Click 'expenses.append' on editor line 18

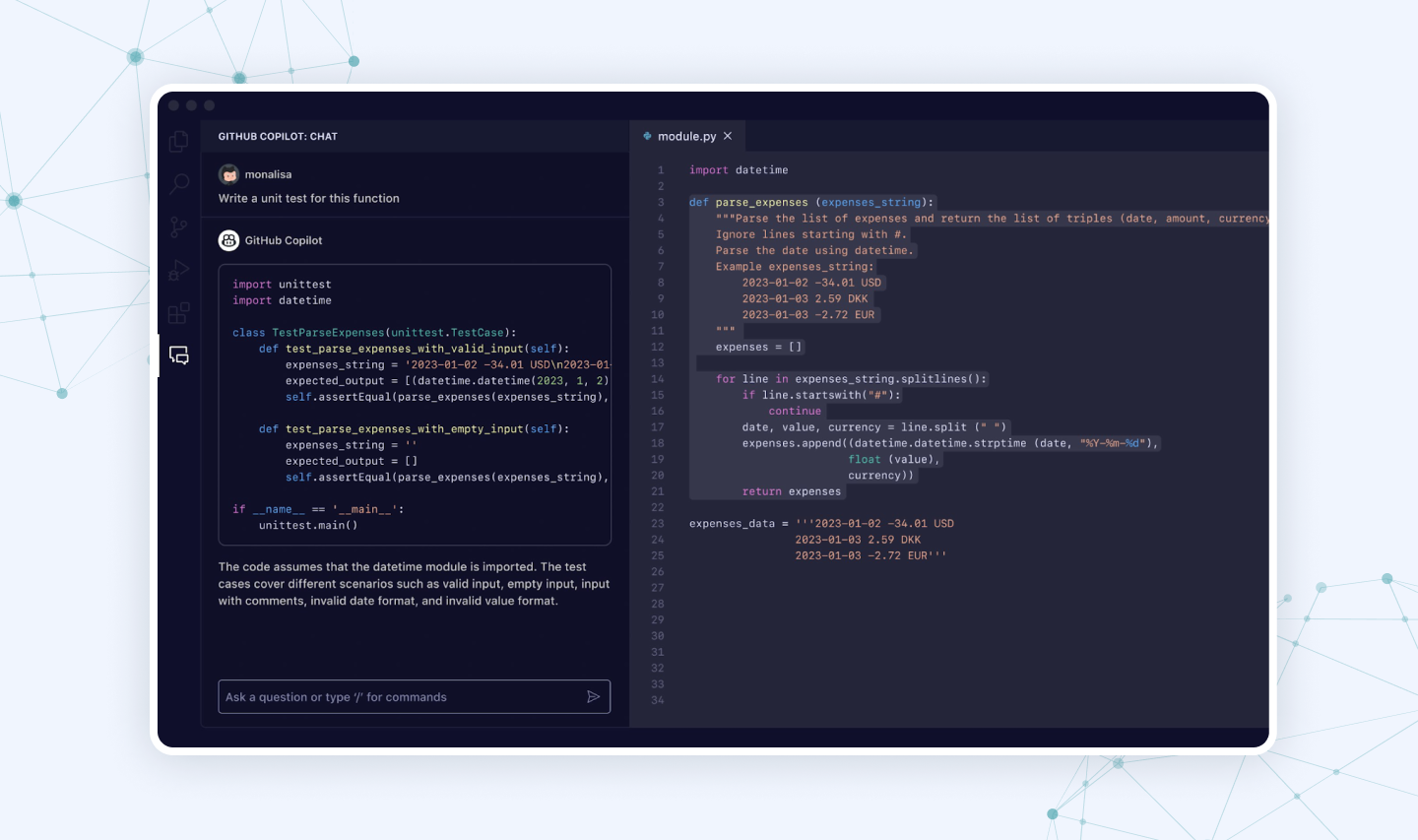coord(792,443)
